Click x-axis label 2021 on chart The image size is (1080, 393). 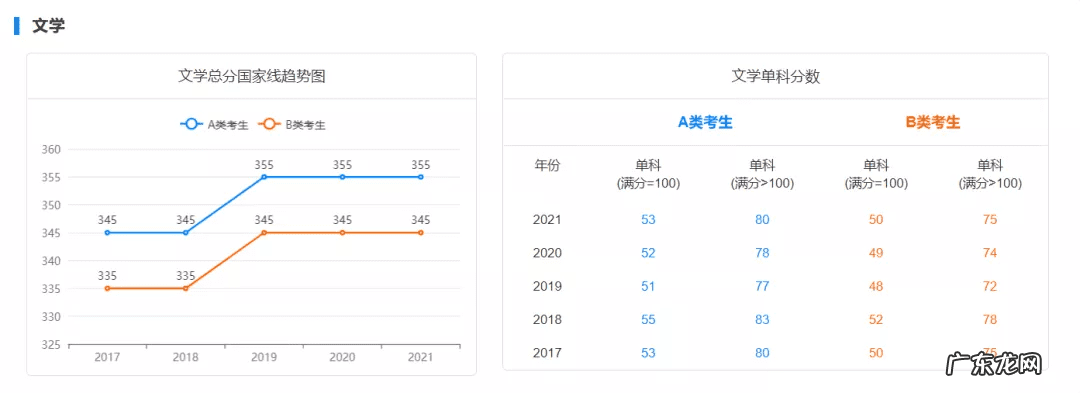pos(421,357)
